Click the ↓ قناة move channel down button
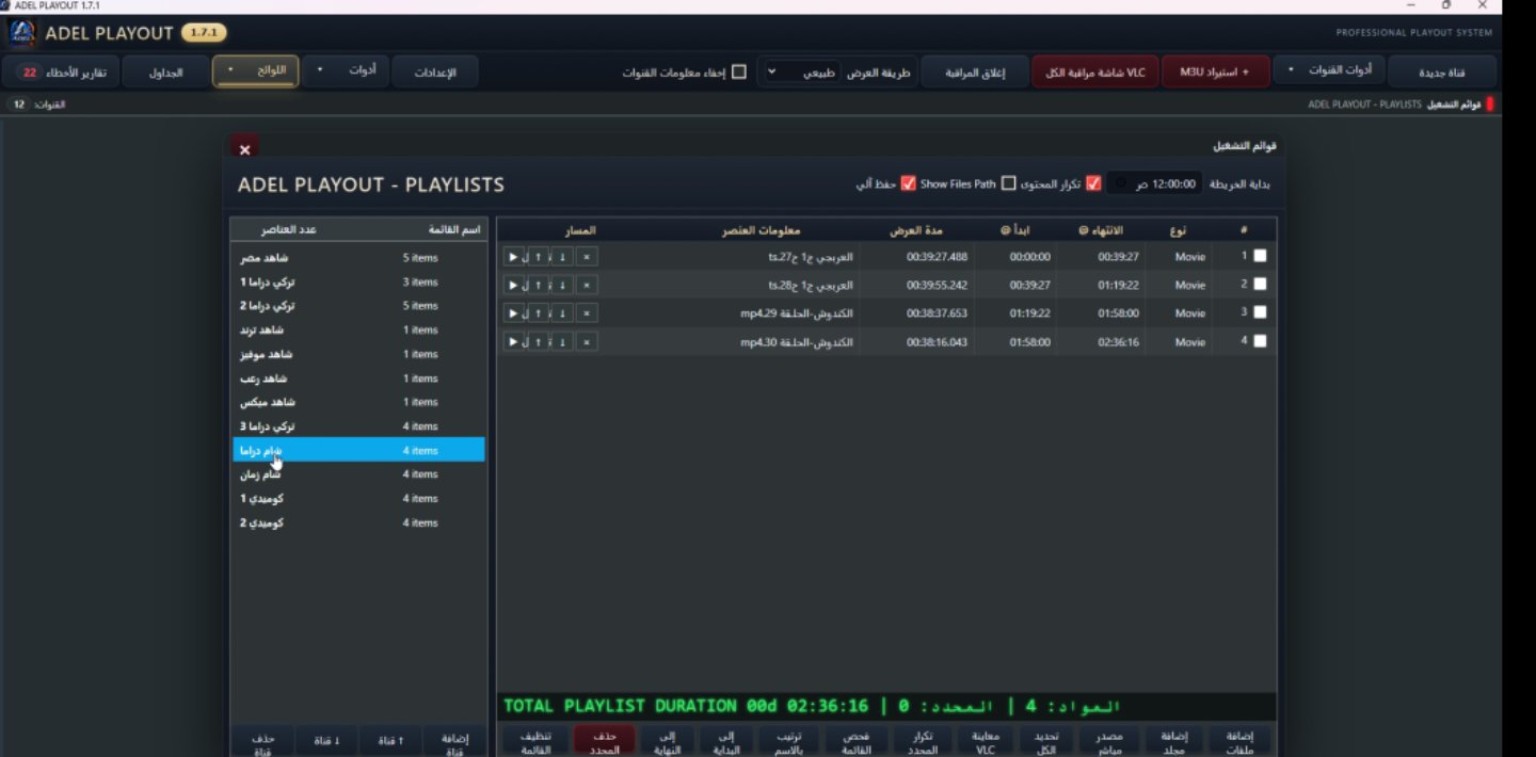Image resolution: width=1536 pixels, height=757 pixels. (x=327, y=741)
